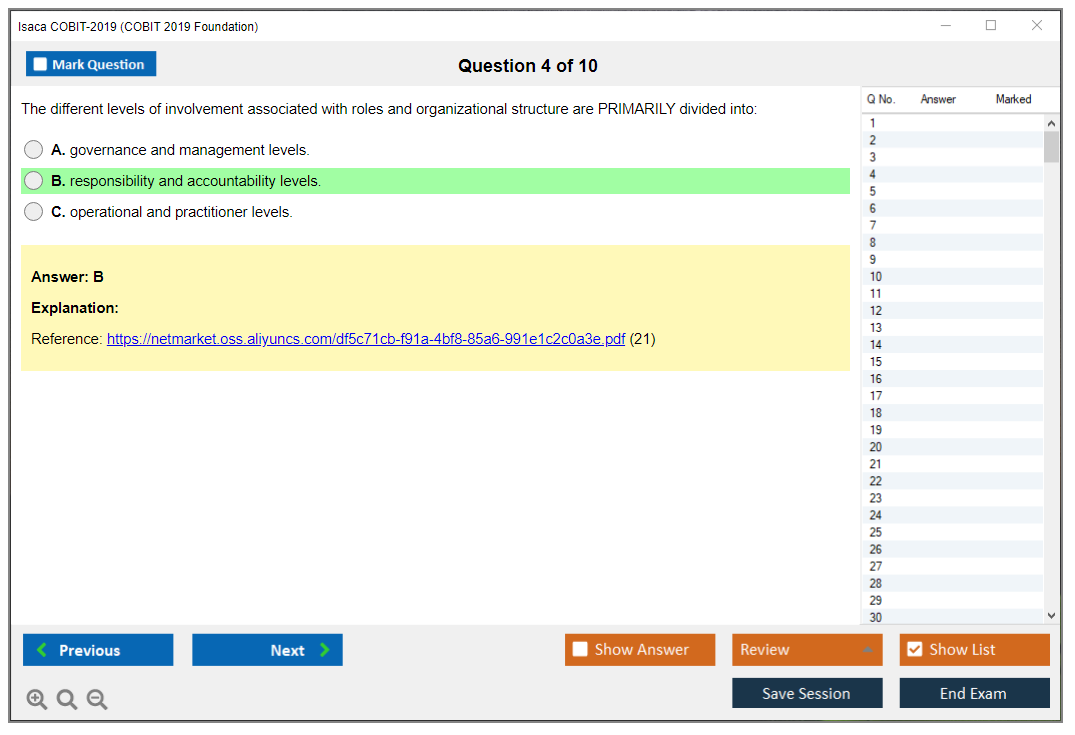Open the Review dropdown menu
The height and width of the screenshot is (735, 1075).
pyautogui.click(x=807, y=650)
